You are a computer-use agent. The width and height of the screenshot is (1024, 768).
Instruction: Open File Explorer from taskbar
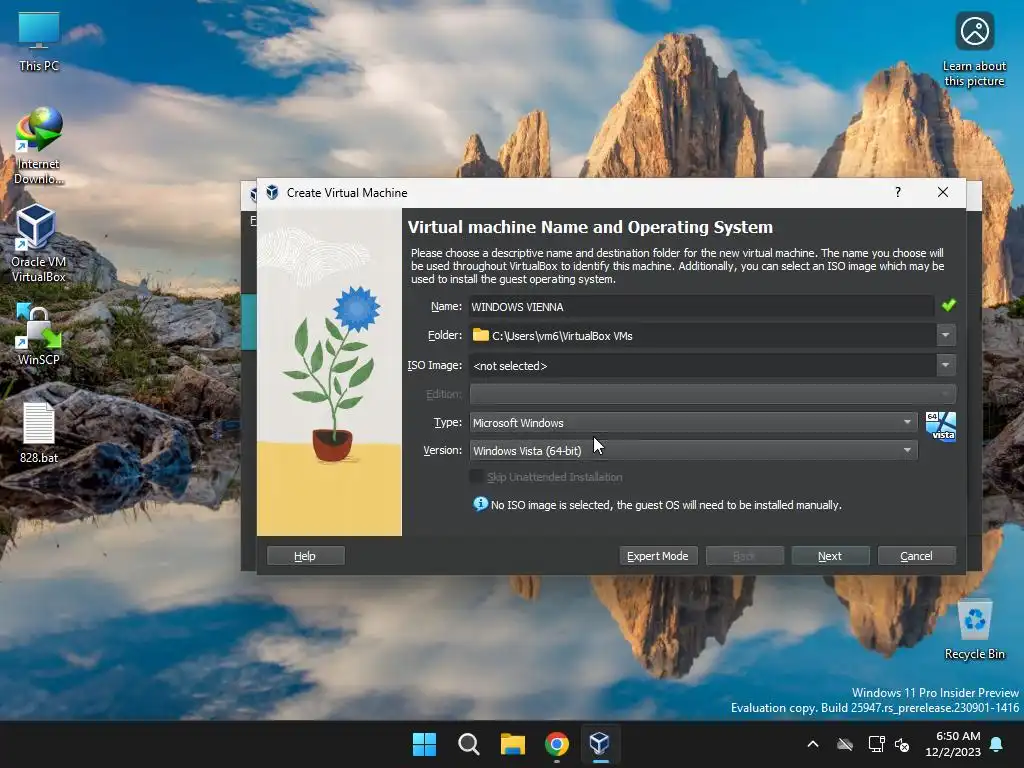click(513, 744)
